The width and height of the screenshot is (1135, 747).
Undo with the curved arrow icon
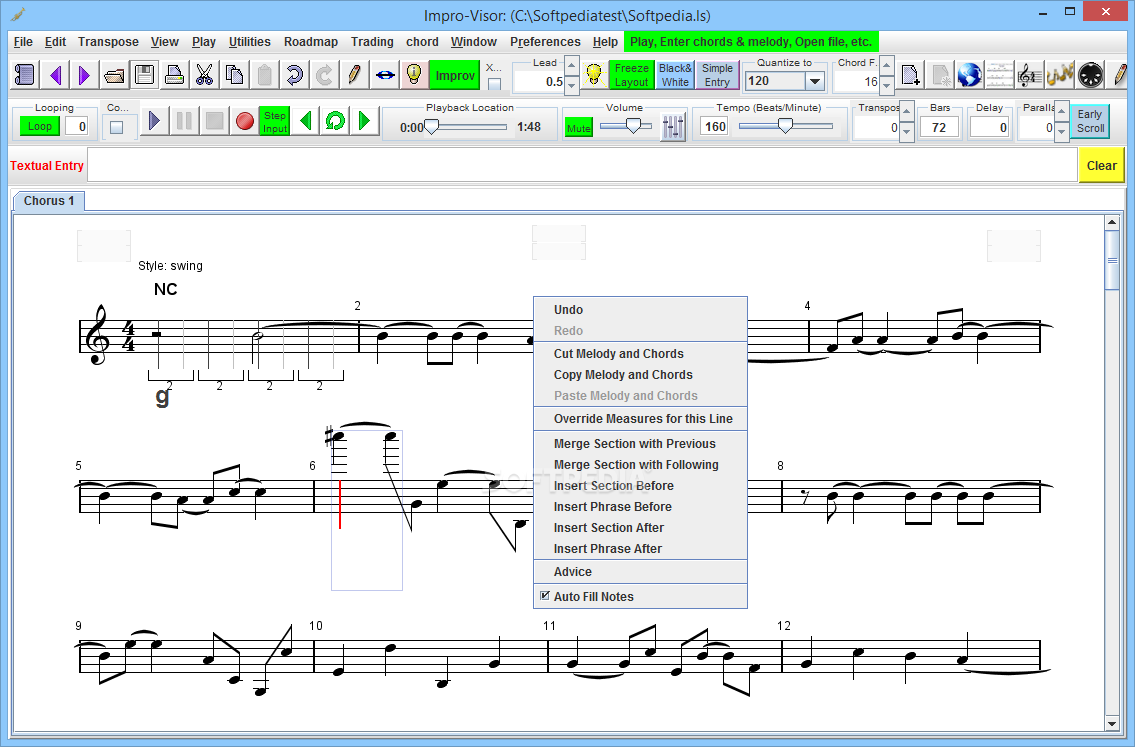(x=294, y=75)
